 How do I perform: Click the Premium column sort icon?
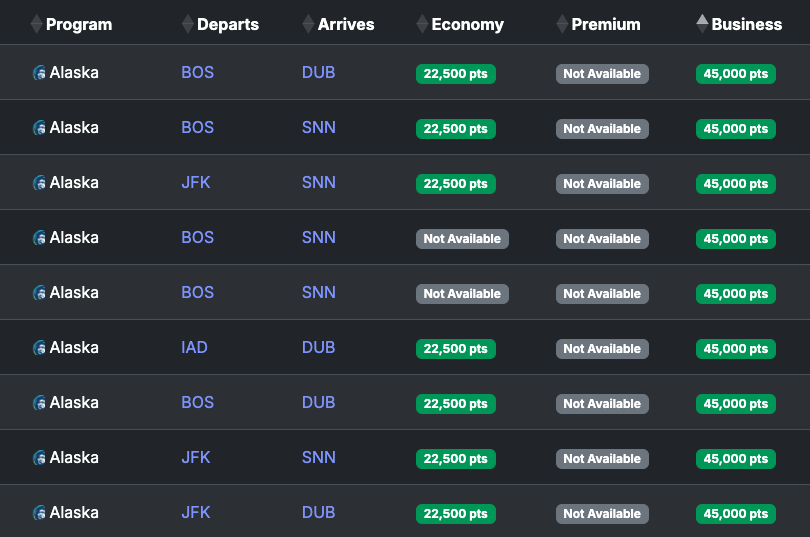pyautogui.click(x=562, y=24)
